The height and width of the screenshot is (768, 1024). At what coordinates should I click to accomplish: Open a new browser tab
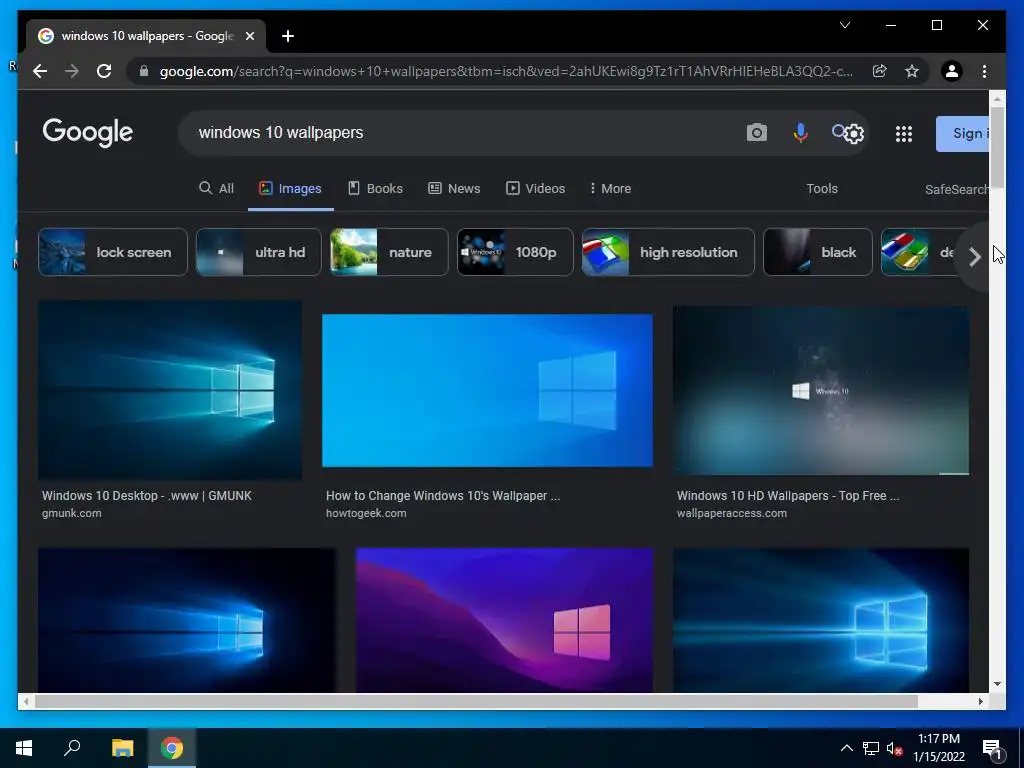288,37
